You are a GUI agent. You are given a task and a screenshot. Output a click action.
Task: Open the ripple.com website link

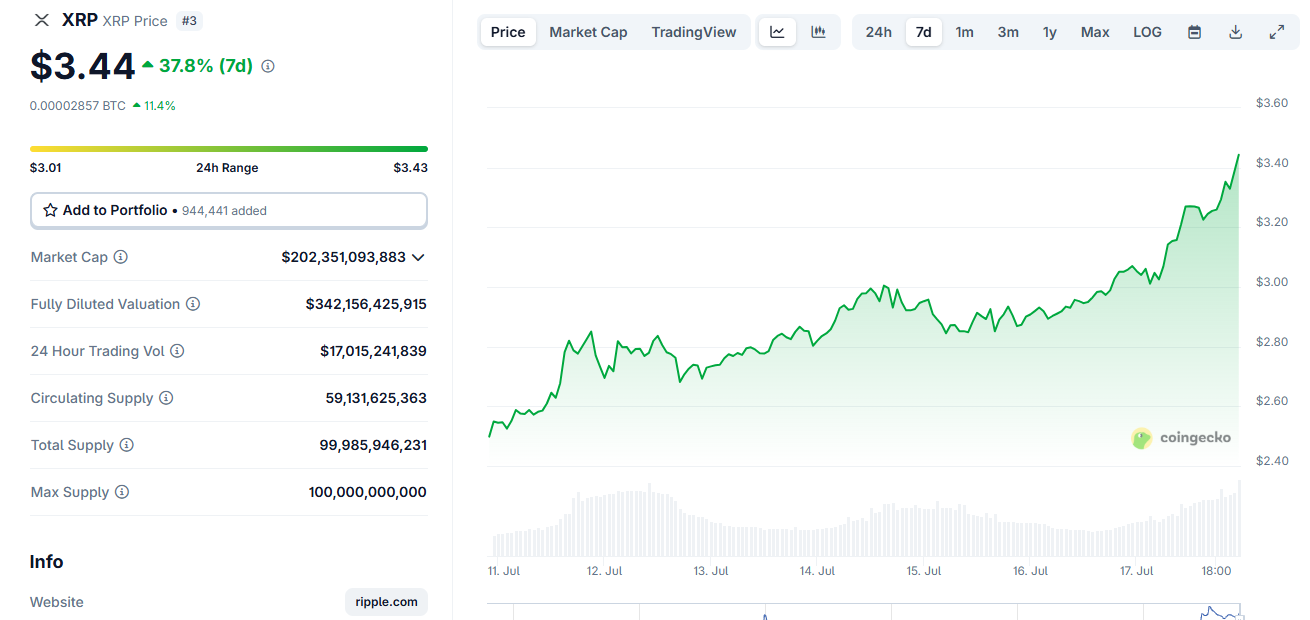point(386,602)
